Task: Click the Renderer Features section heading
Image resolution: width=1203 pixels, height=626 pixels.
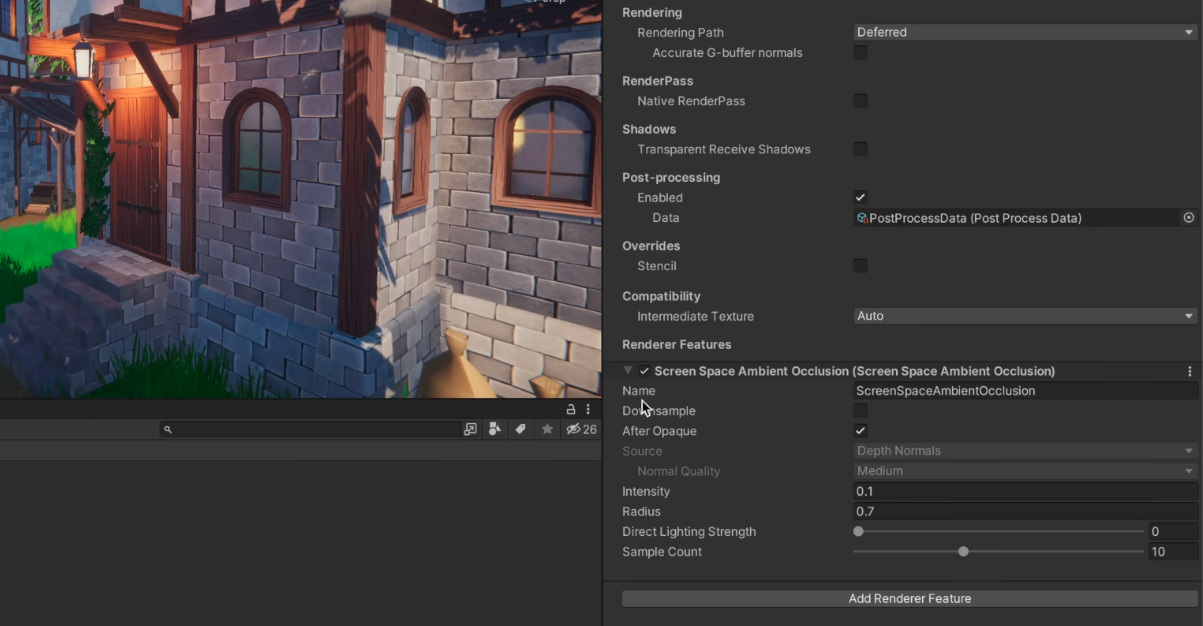Action: click(x=677, y=345)
